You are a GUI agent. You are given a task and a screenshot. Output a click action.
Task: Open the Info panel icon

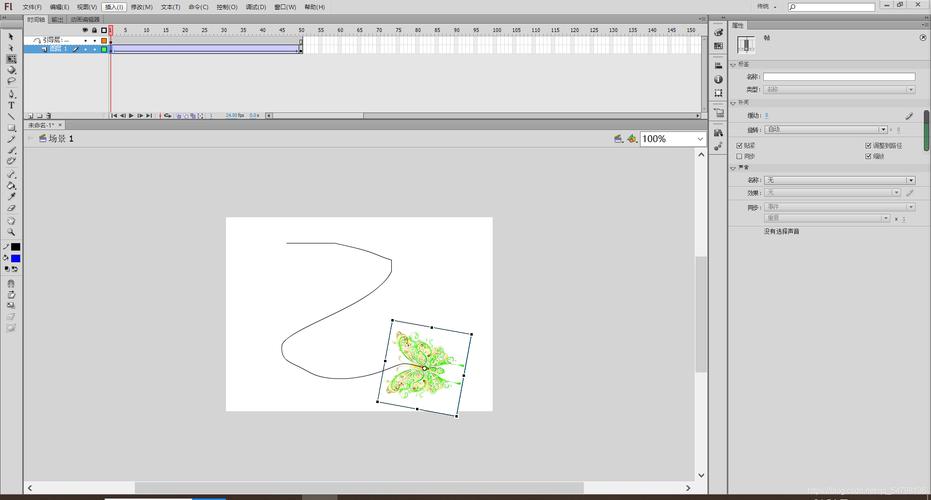pyautogui.click(x=718, y=79)
